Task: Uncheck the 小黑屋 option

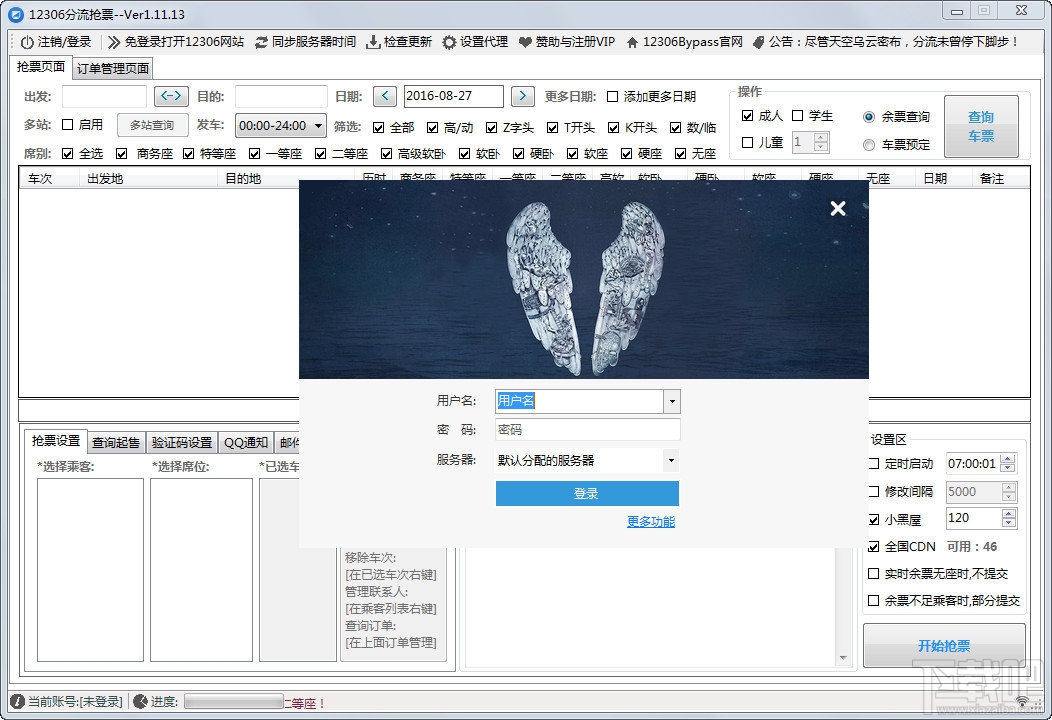Action: point(873,518)
